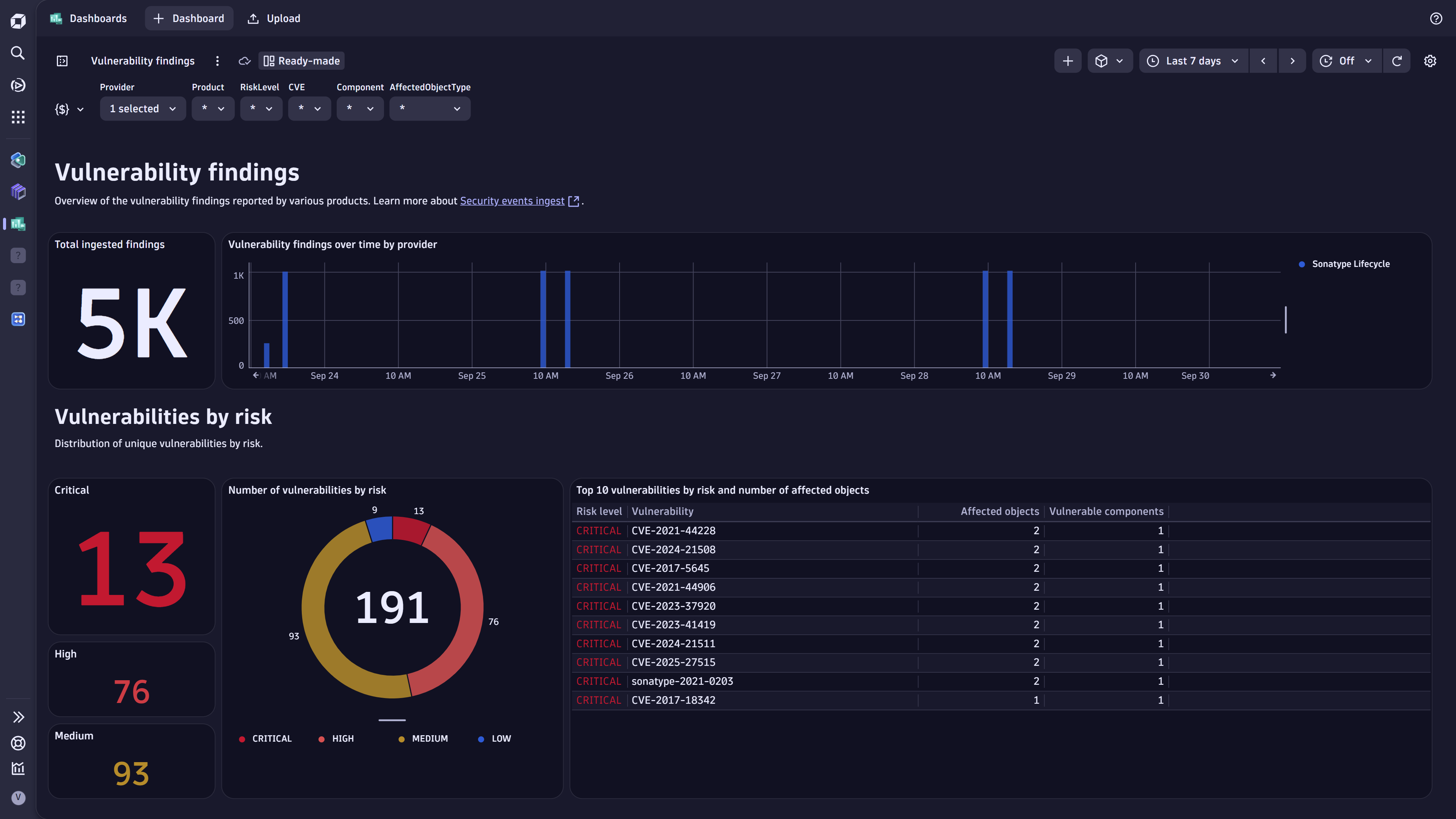Viewport: 1456px width, 819px height.
Task: Toggle the CRITICAL legend in donut chart
Action: click(265, 738)
